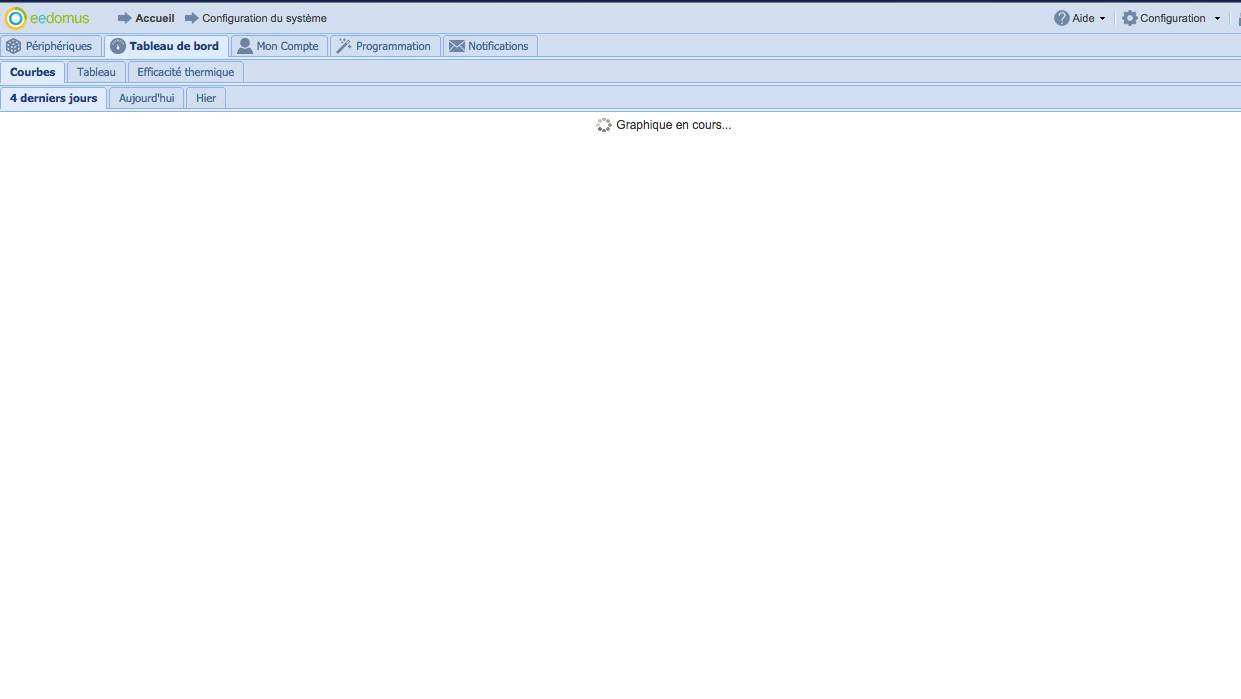Open the Efficacité thermique tab

[x=185, y=72]
